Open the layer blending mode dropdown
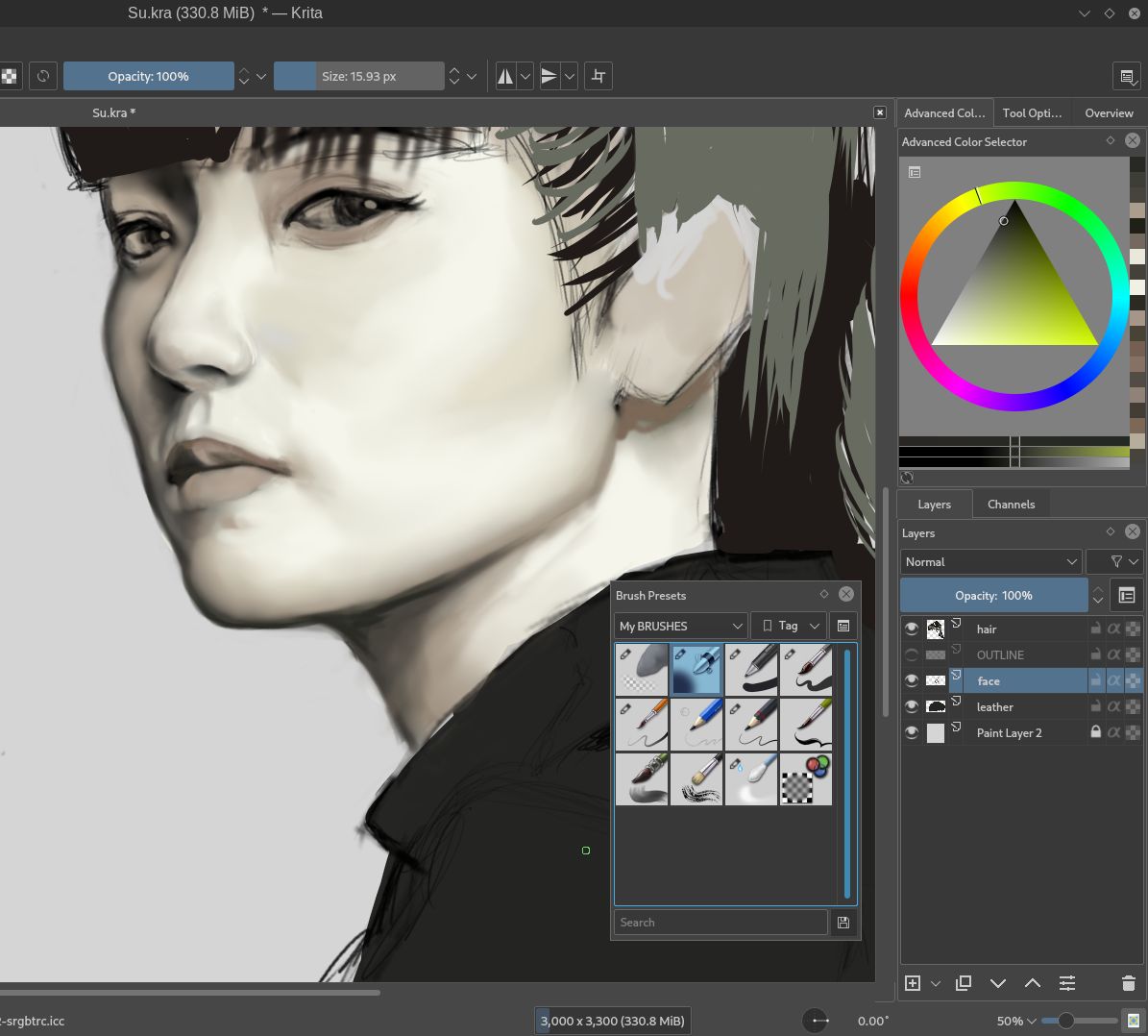This screenshot has height=1036, width=1148. pyautogui.click(x=990, y=561)
